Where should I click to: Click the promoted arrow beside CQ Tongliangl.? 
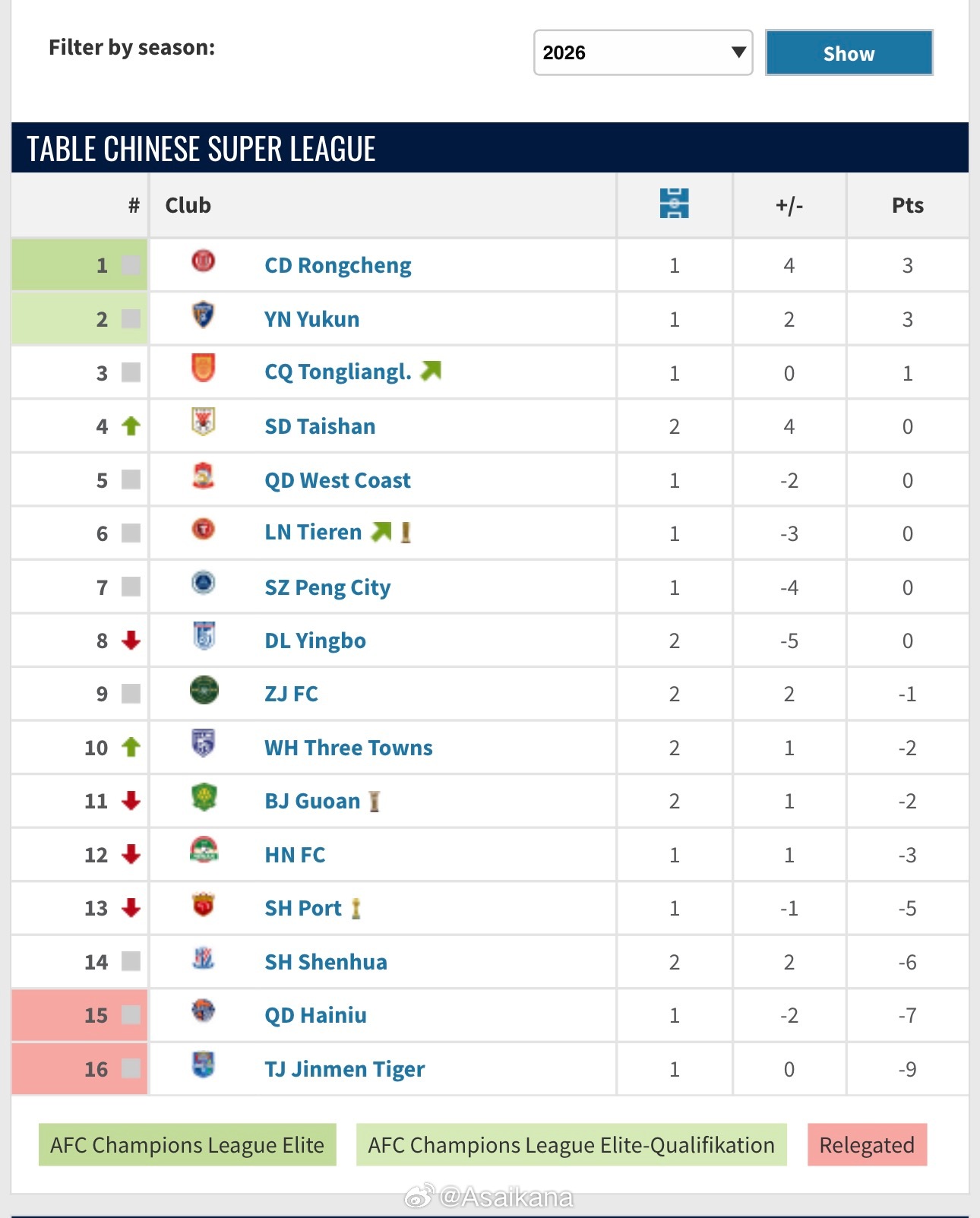coord(431,371)
